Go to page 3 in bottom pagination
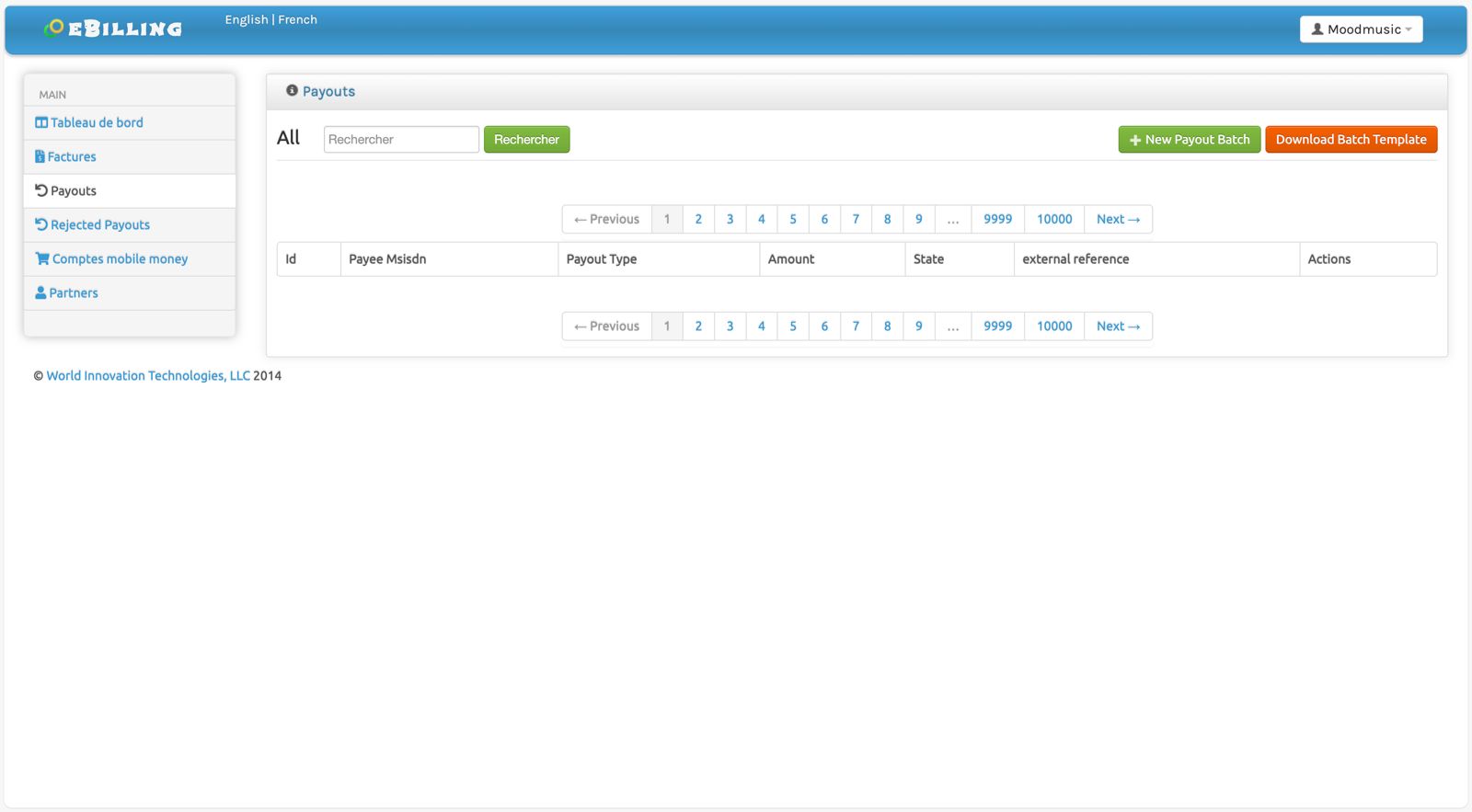This screenshot has width=1472, height=812. (730, 326)
